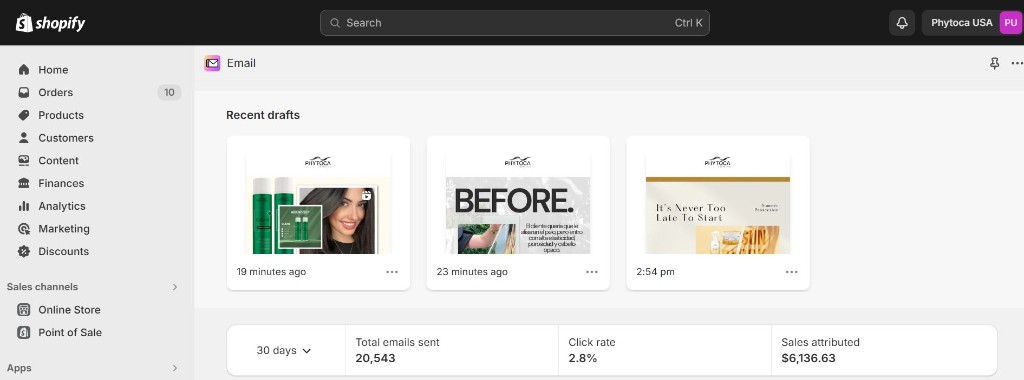Open options for the 19 minutes ago draft

coord(392,272)
